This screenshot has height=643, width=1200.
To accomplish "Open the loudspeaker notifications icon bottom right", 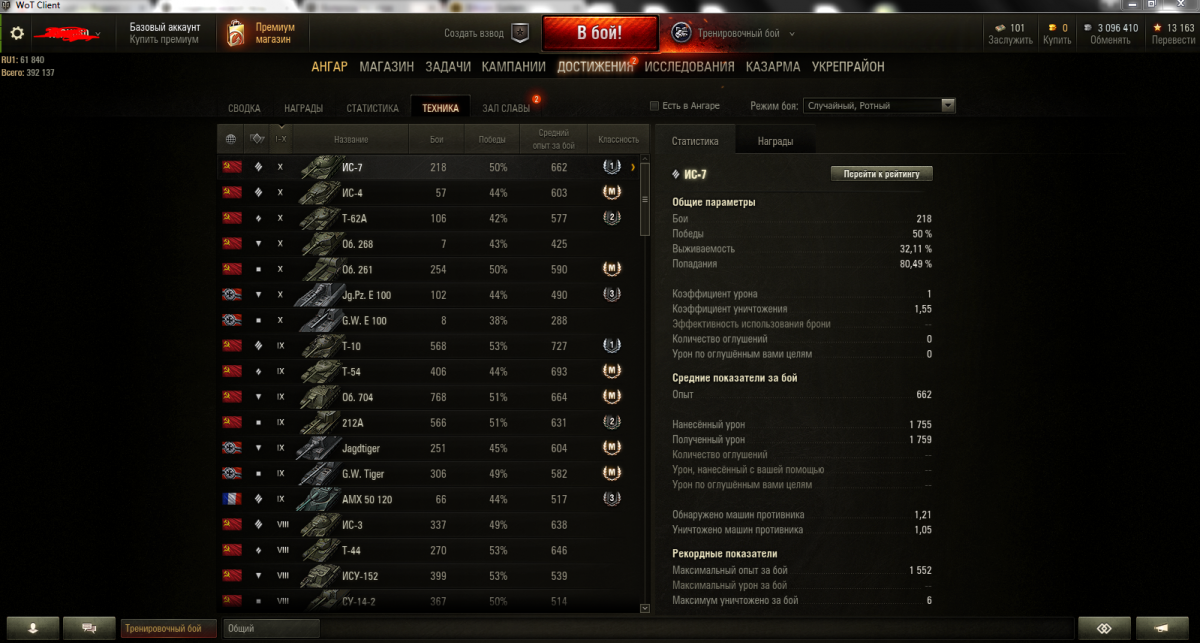I will coord(1163,628).
